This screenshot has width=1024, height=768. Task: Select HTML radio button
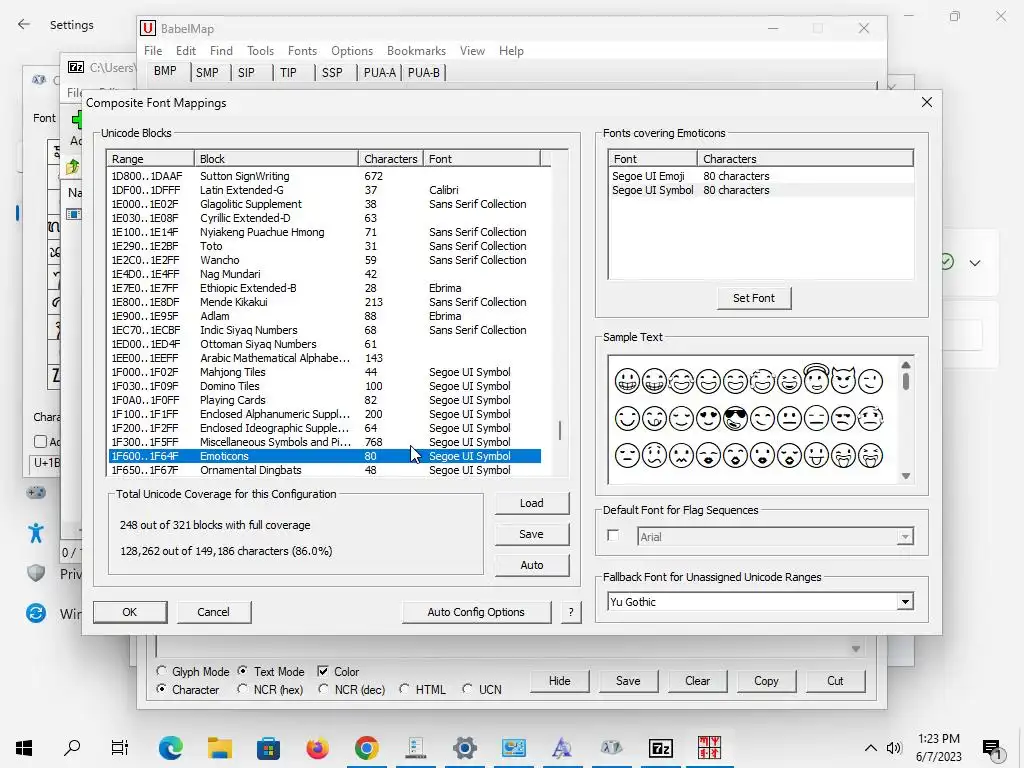[x=404, y=689]
